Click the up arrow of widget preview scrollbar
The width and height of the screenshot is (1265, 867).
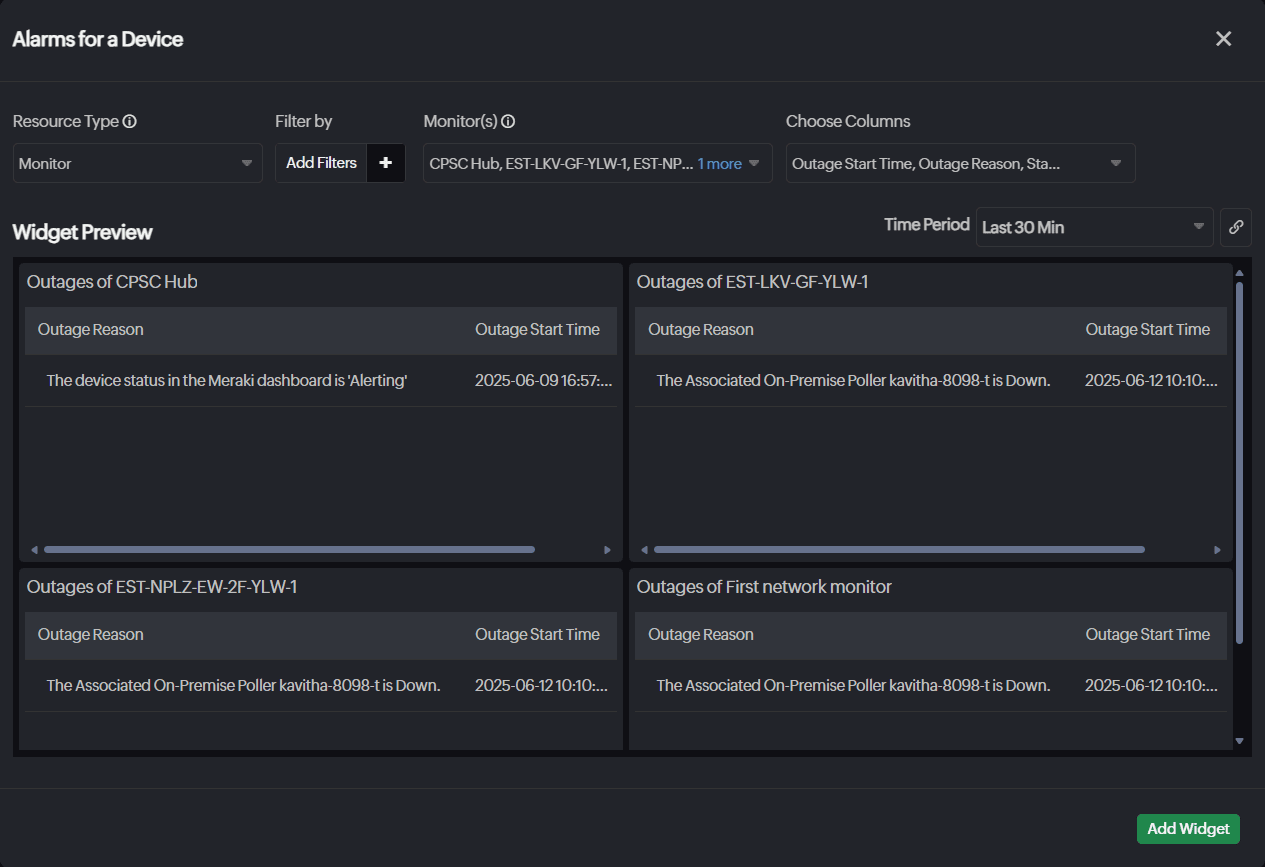(x=1240, y=273)
